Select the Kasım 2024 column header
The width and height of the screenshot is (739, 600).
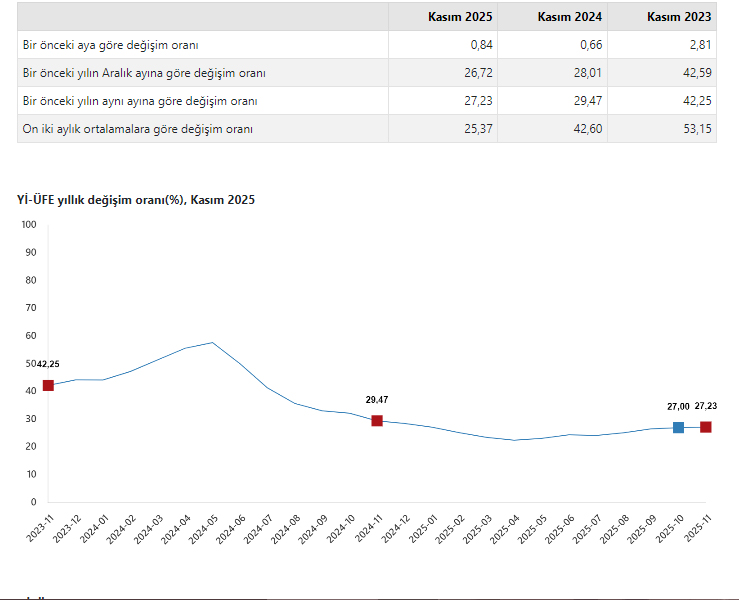552,17
